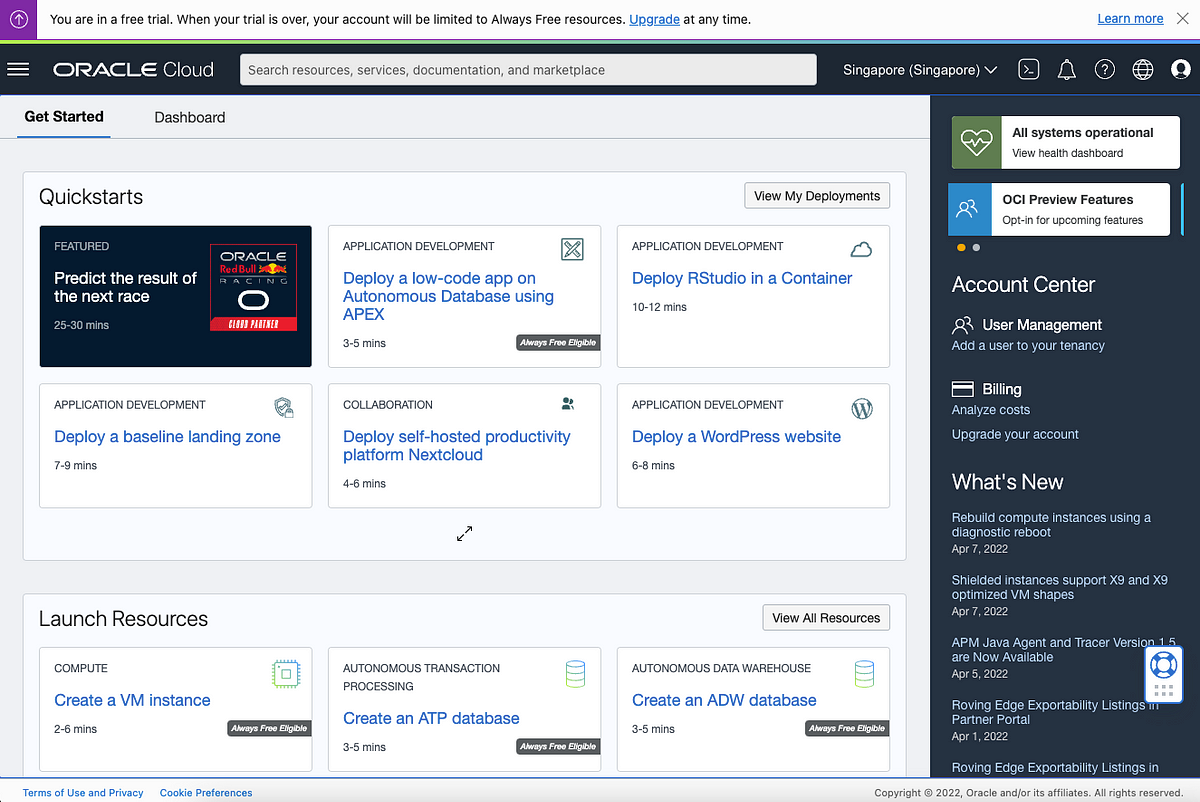Click the User Management people icon

coord(962,325)
